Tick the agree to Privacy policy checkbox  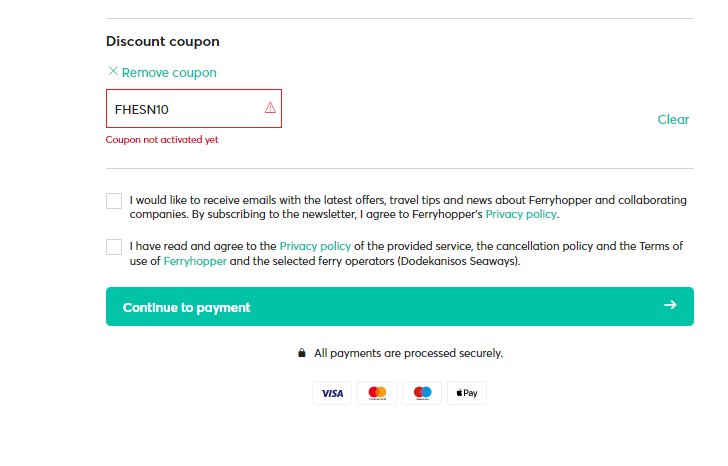114,247
